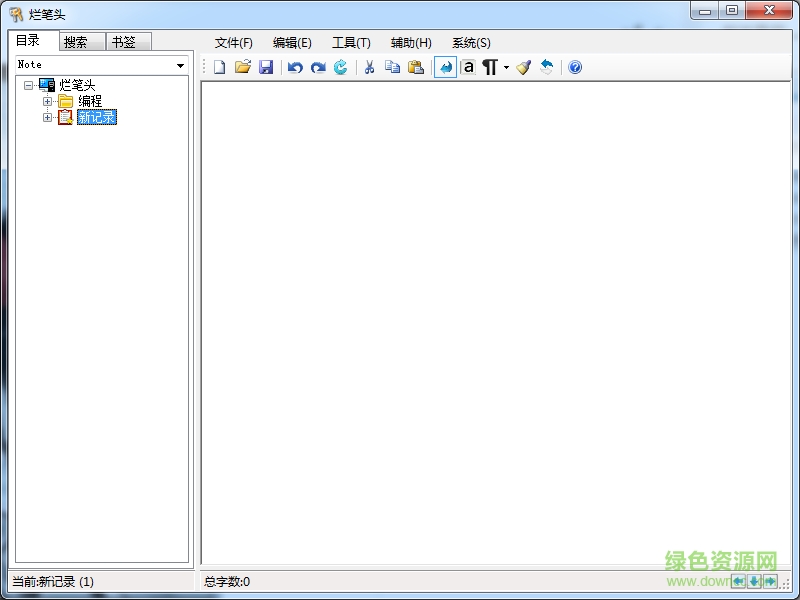Copy selection using the copy icon
The image size is (800, 600).
(x=392, y=67)
